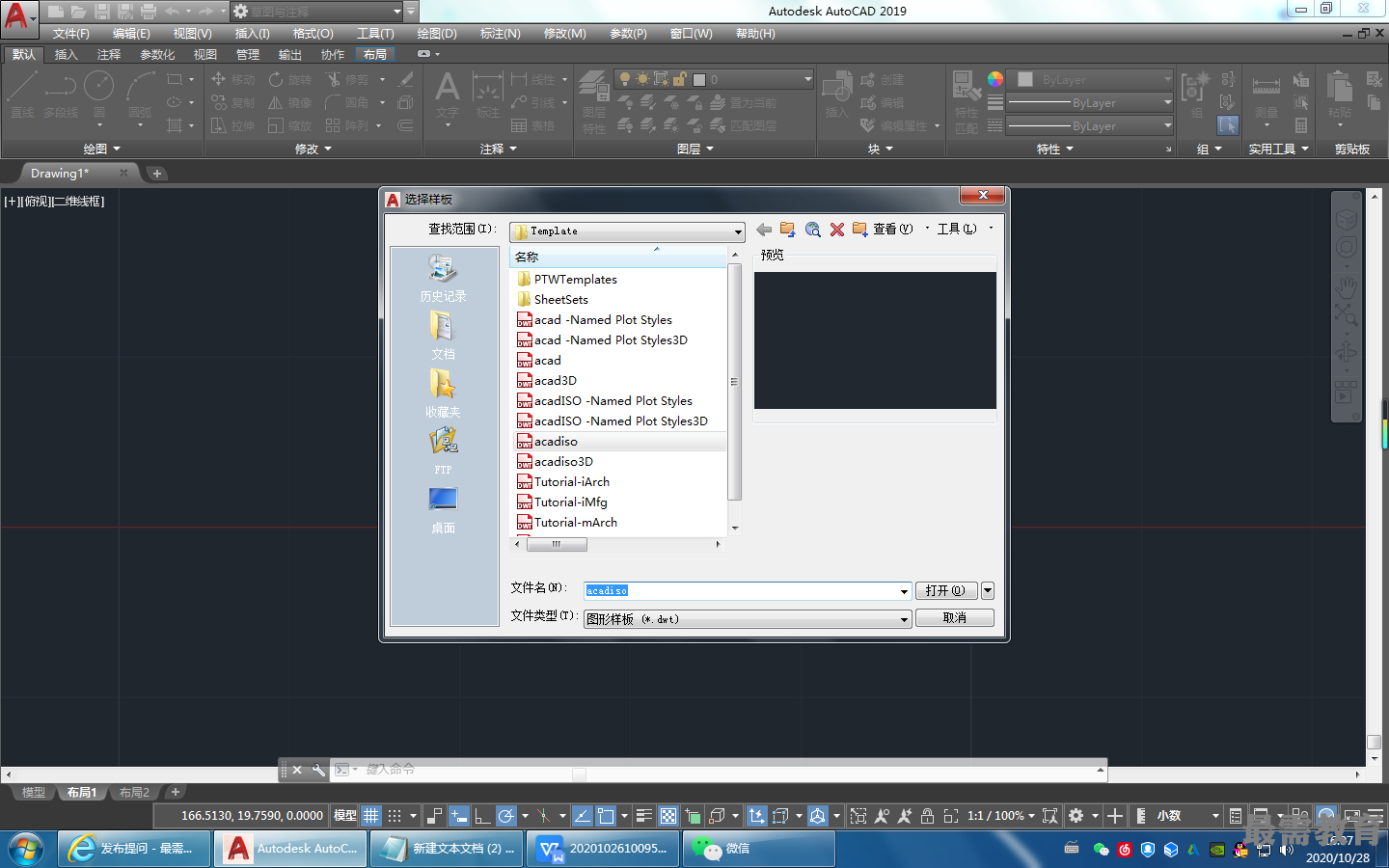1389x868 pixels.
Task: Click the file list horizontal scrollbar thumb
Action: (x=557, y=544)
